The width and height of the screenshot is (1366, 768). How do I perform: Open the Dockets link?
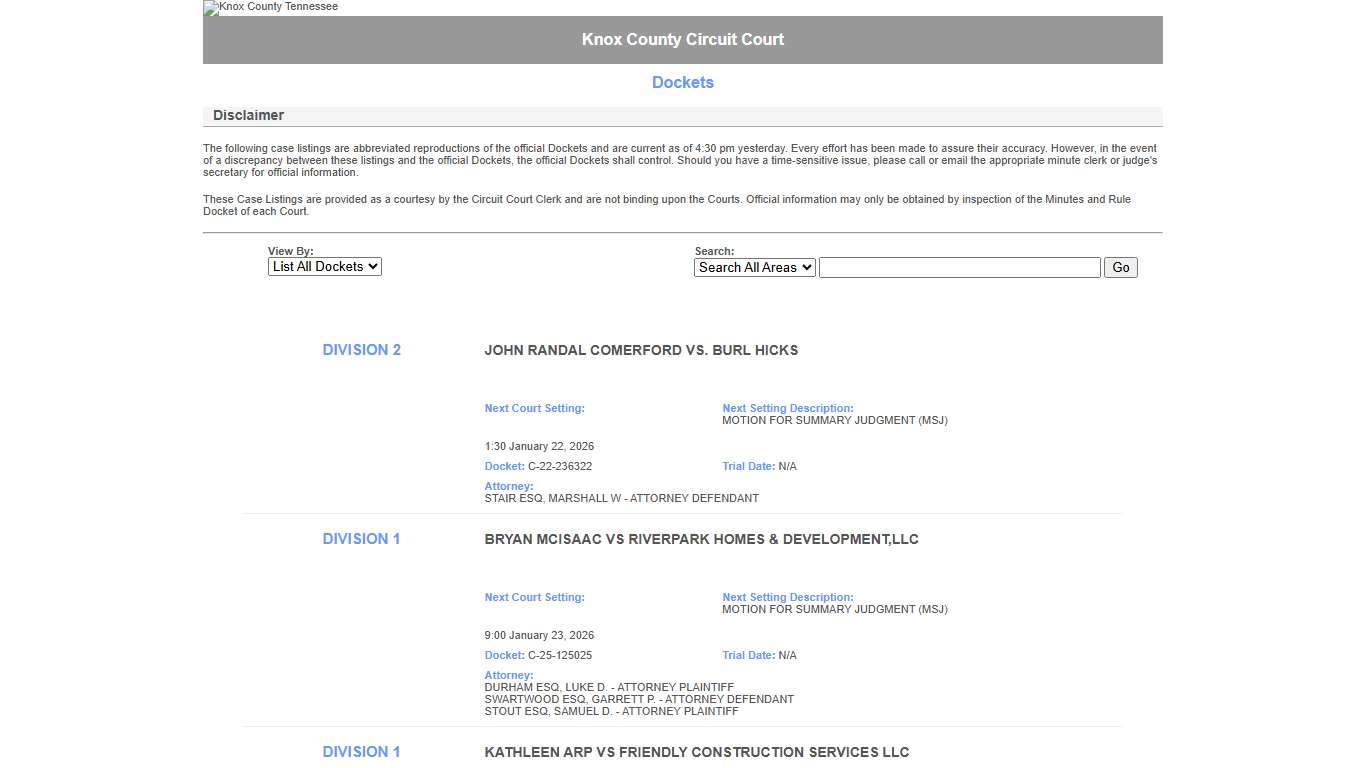click(683, 82)
